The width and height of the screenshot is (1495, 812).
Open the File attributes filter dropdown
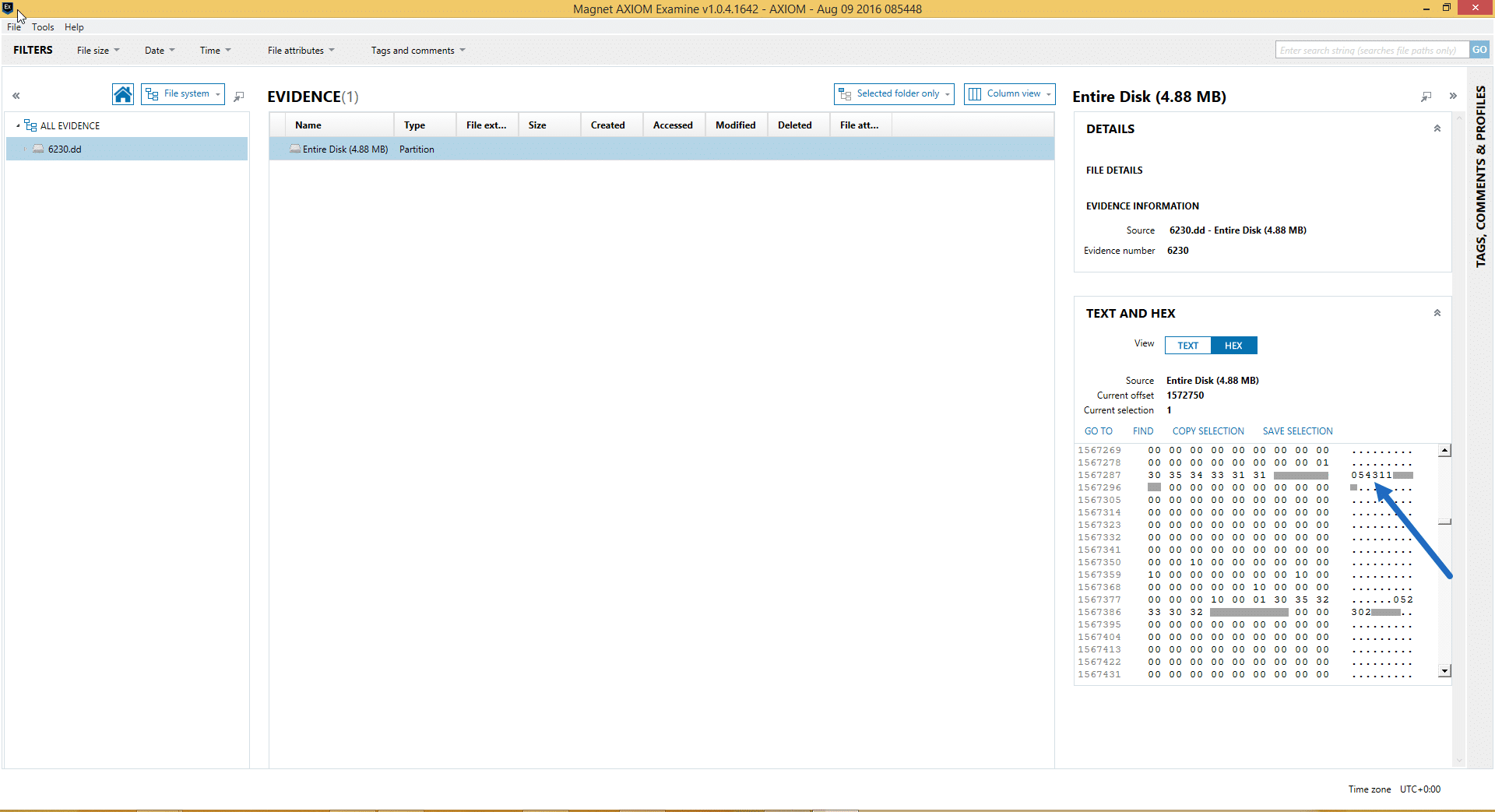pos(301,51)
